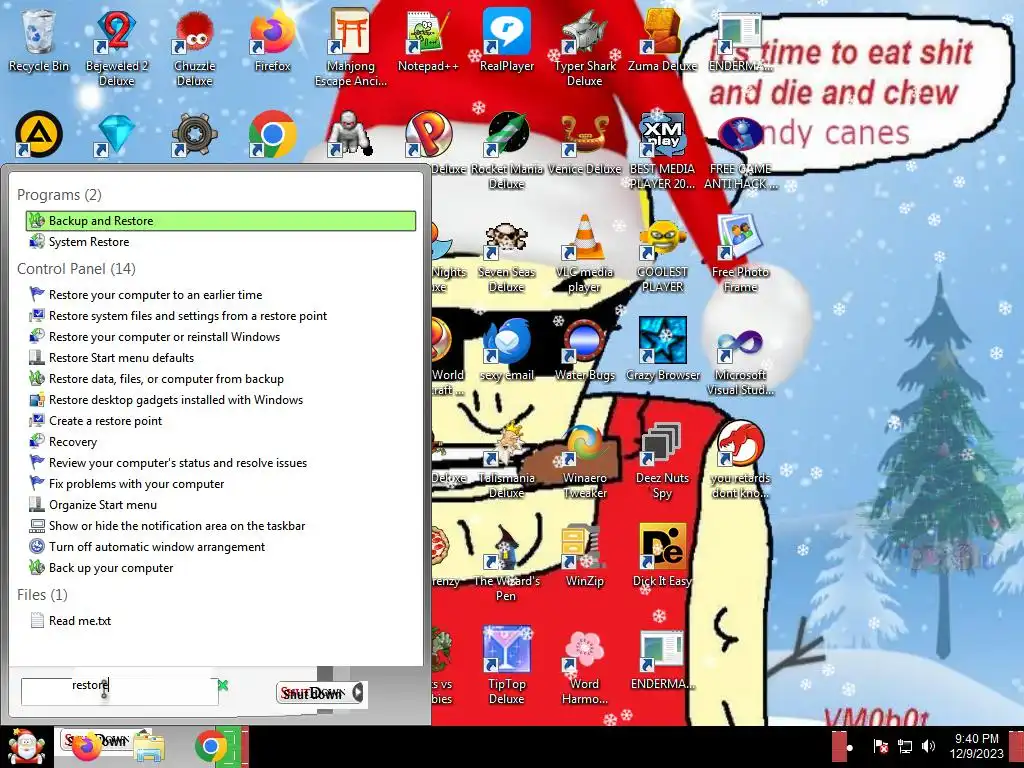Open BEST MEDIA PLAYER XMPlay shortcut
Image resolution: width=1024 pixels, height=768 pixels.
663,150
